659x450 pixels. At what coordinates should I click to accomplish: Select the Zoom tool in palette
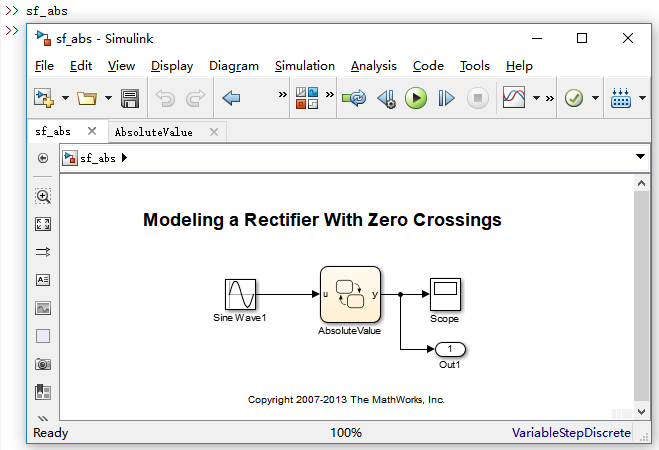[43, 196]
